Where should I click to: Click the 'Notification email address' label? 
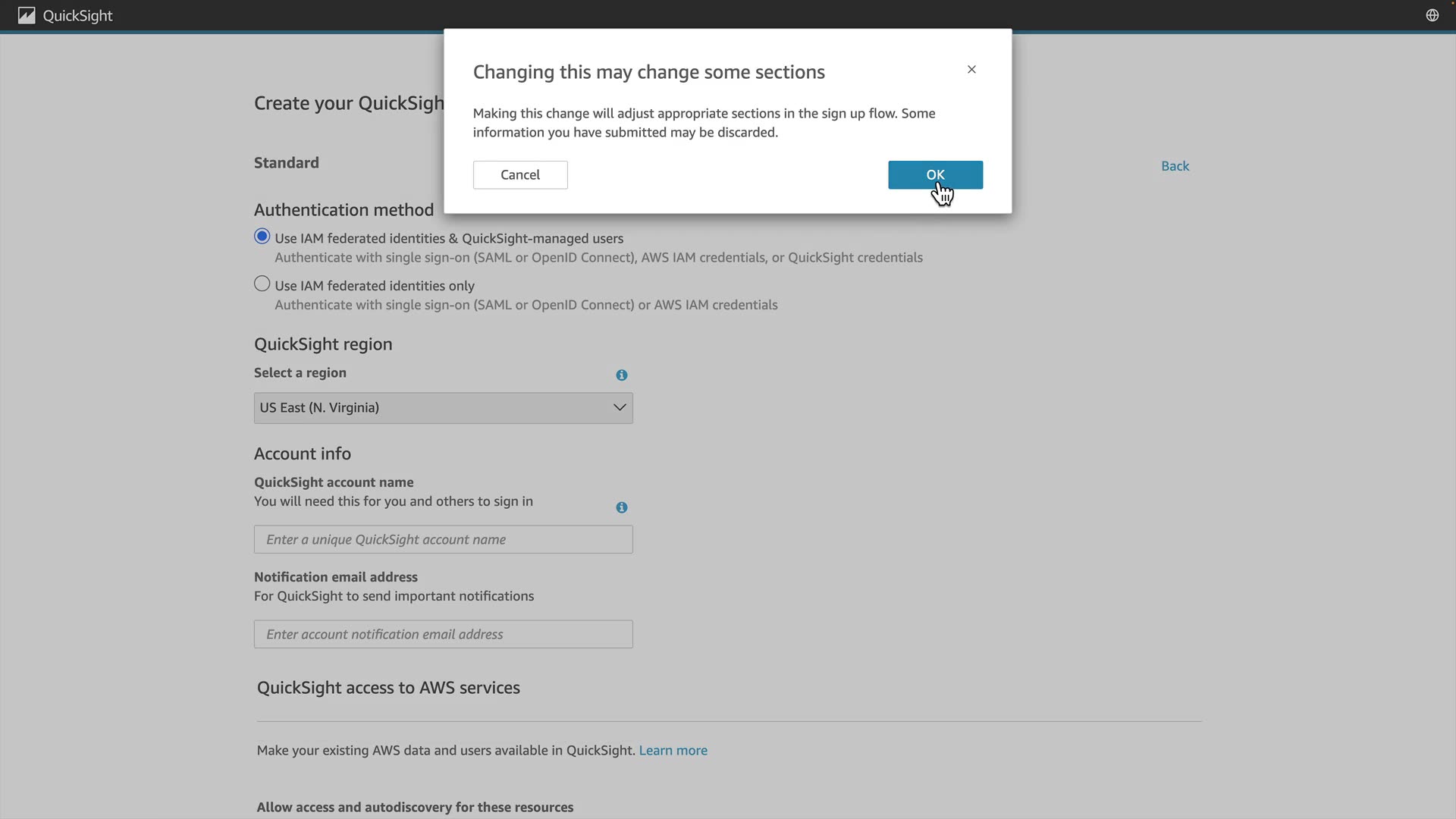point(336,577)
